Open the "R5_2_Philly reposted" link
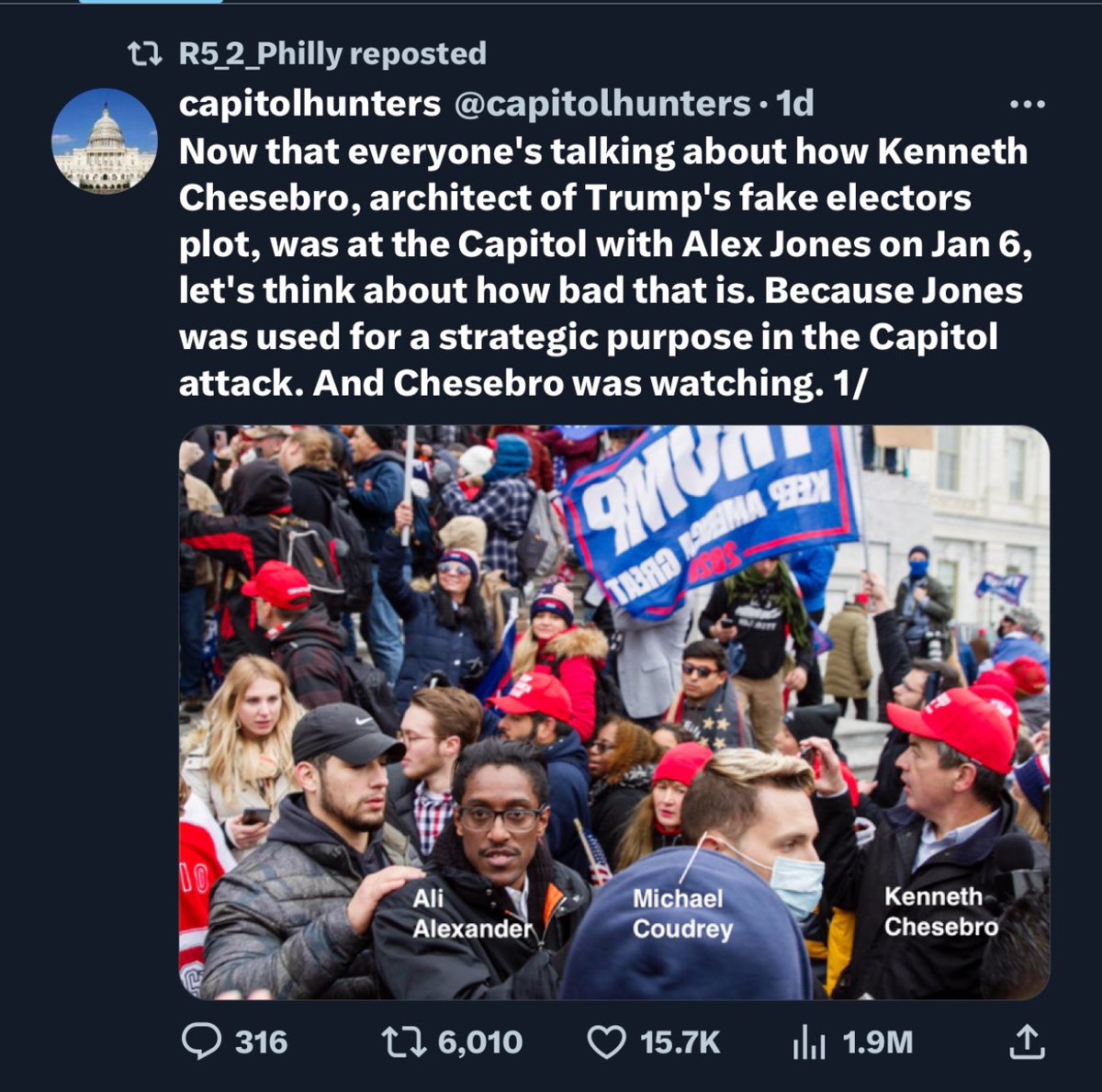 [332, 54]
